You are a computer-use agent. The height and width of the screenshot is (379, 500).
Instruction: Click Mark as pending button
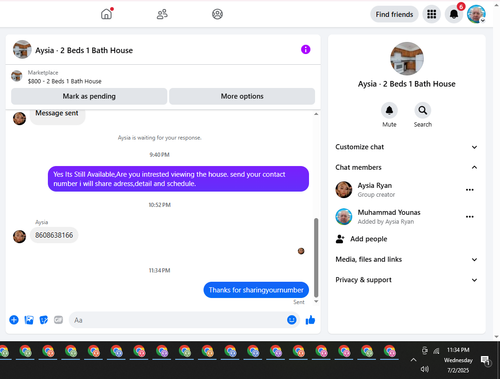[x=89, y=96]
